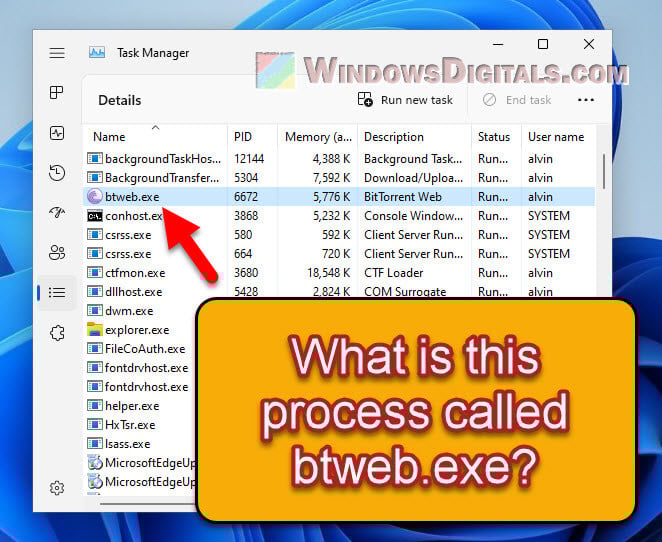The image size is (662, 542).
Task: Click the lsass.exe process icon
Action: (x=95, y=444)
